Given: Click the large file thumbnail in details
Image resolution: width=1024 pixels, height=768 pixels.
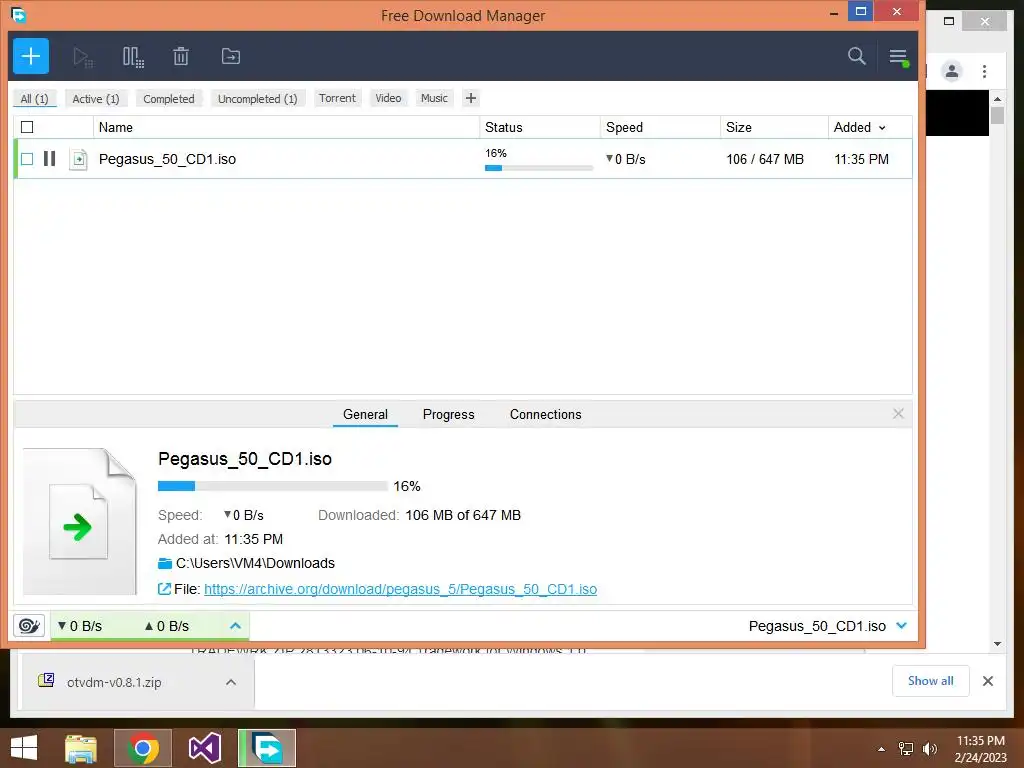Looking at the screenshot, I should click(80, 521).
